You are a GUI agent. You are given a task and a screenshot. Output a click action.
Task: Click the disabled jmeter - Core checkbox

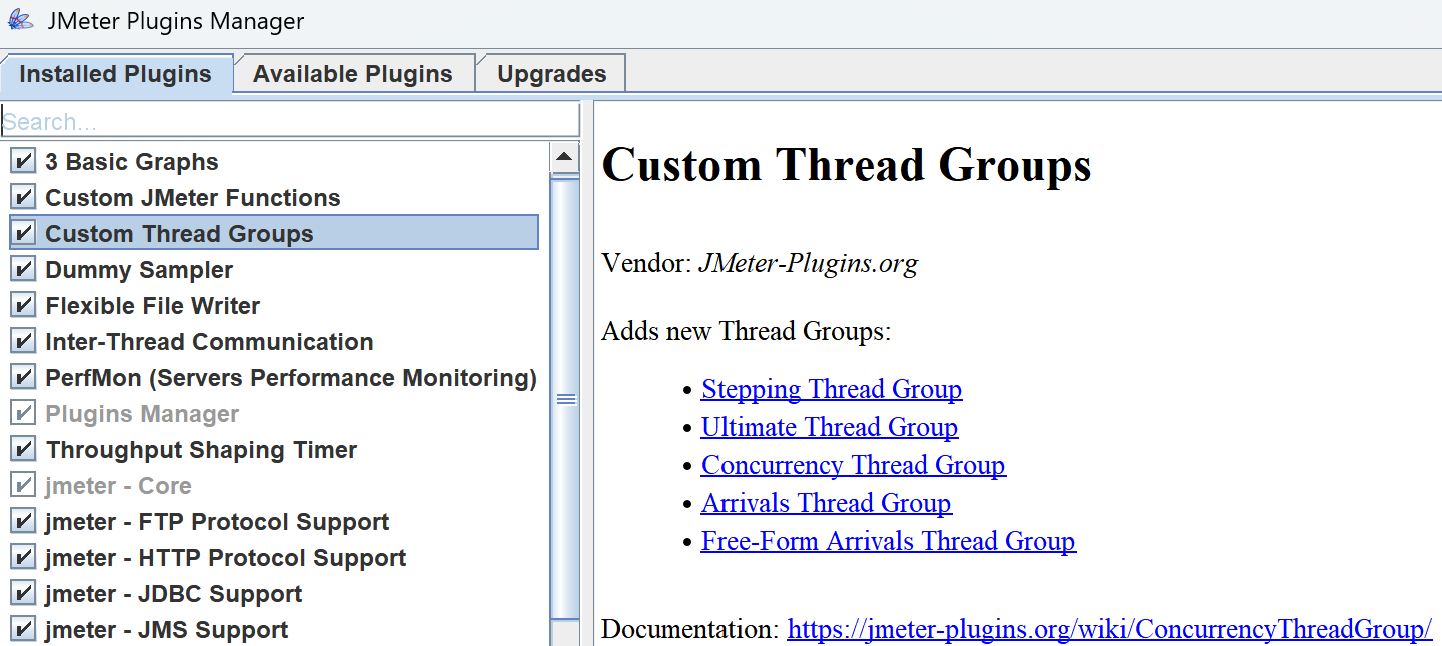pos(23,486)
